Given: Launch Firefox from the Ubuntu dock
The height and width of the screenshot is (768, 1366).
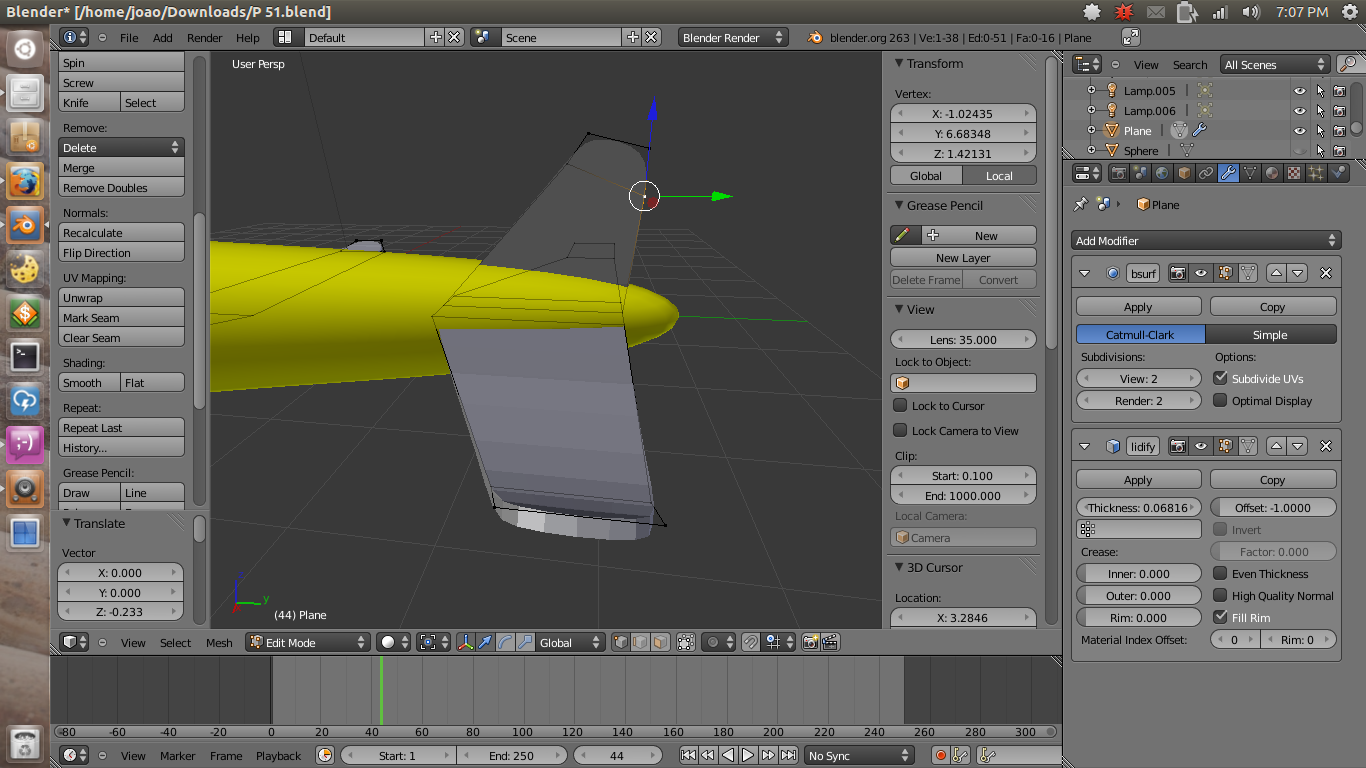Looking at the screenshot, I should pyautogui.click(x=23, y=183).
